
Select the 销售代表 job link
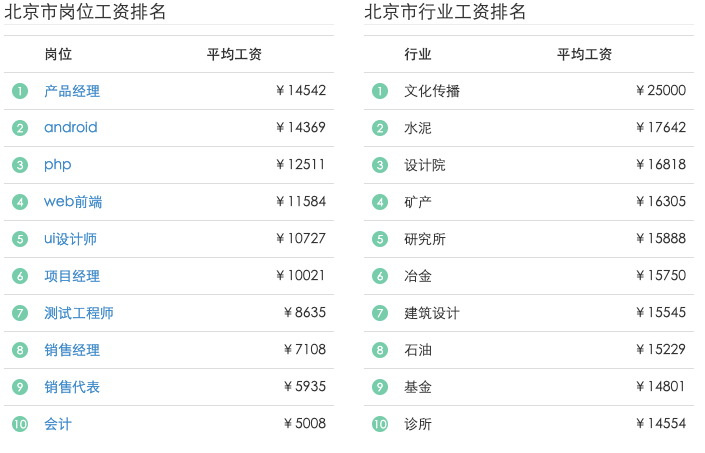(x=72, y=387)
